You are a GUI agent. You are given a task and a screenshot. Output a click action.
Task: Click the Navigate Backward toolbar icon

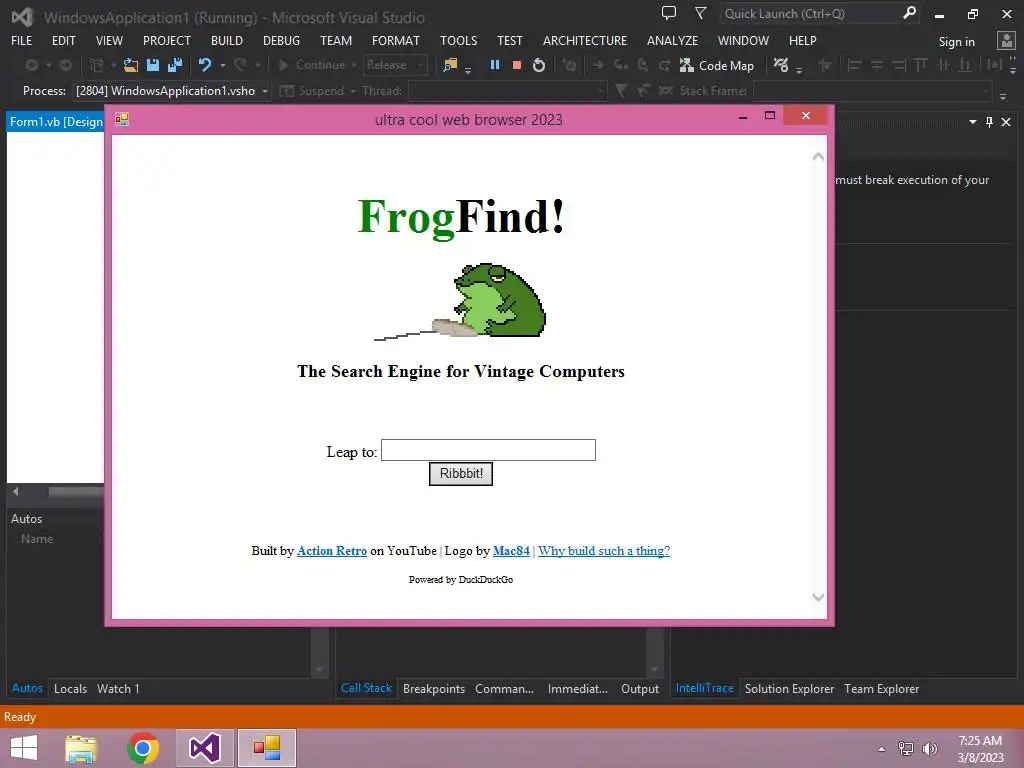(31, 65)
